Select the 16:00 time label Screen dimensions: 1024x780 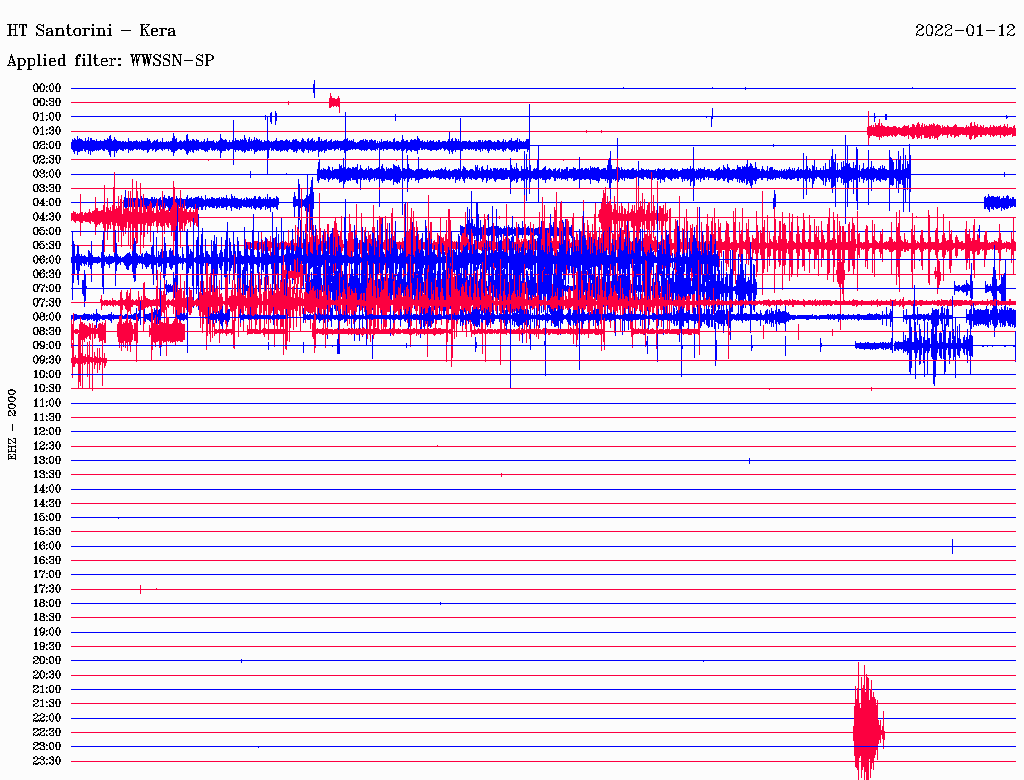47,546
